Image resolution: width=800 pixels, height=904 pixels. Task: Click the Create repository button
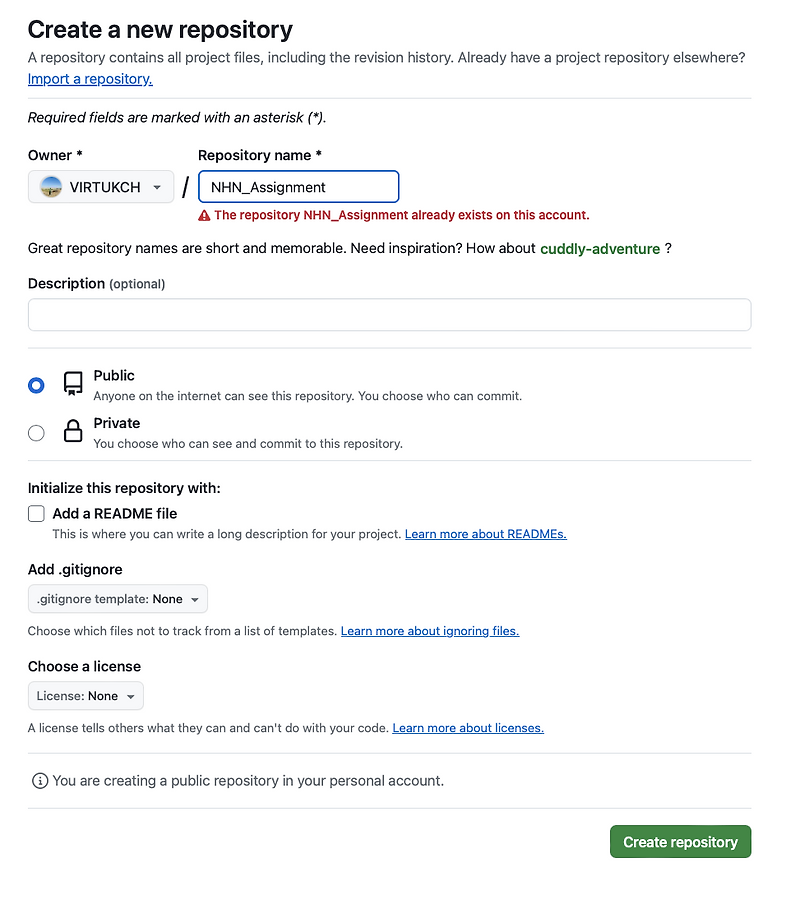click(680, 842)
